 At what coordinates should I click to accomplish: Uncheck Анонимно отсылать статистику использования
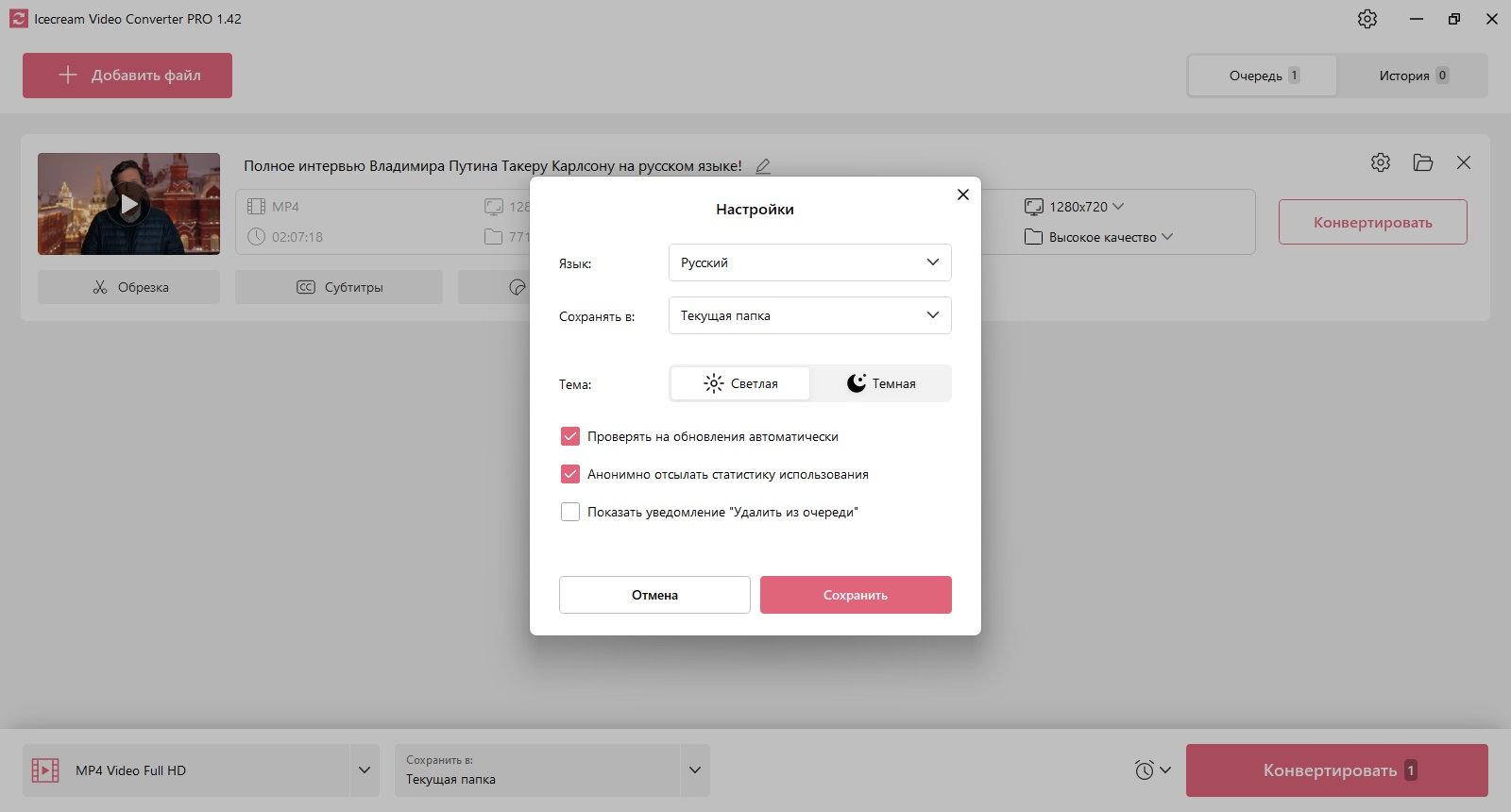click(x=570, y=474)
